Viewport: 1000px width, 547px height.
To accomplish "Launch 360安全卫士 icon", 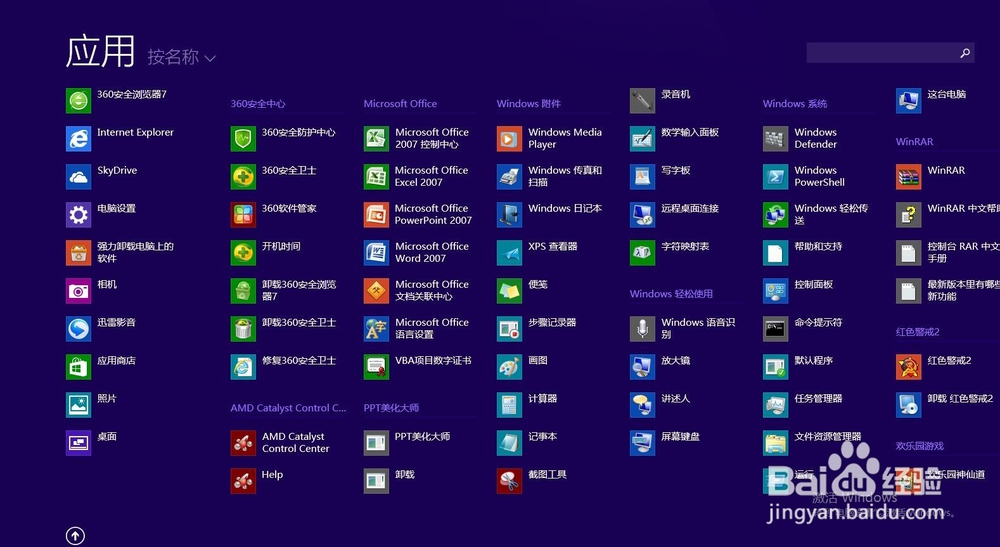I will [x=243, y=177].
